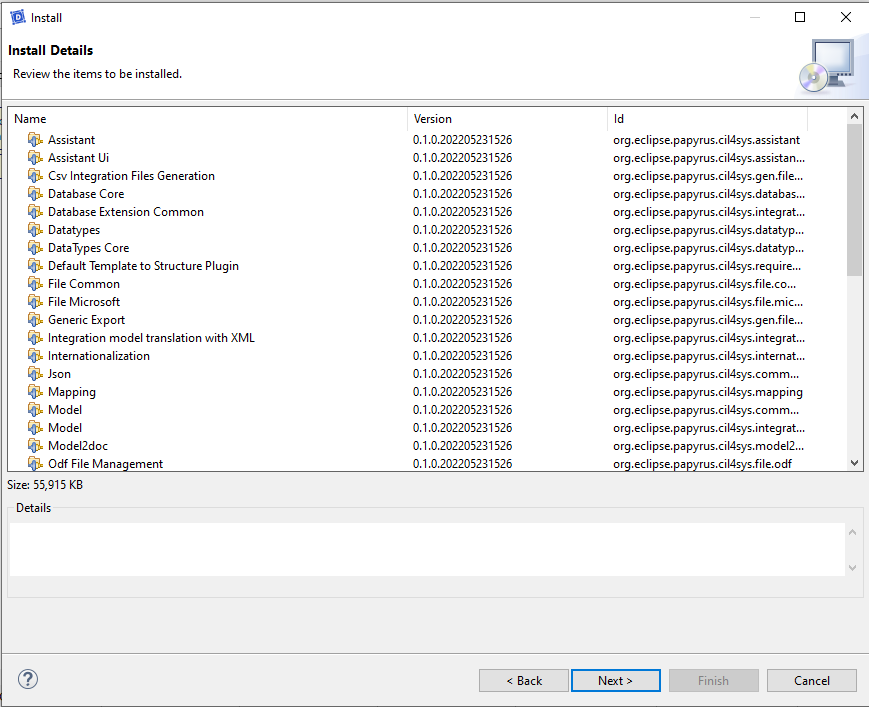Click the icon beside Json

pos(35,374)
